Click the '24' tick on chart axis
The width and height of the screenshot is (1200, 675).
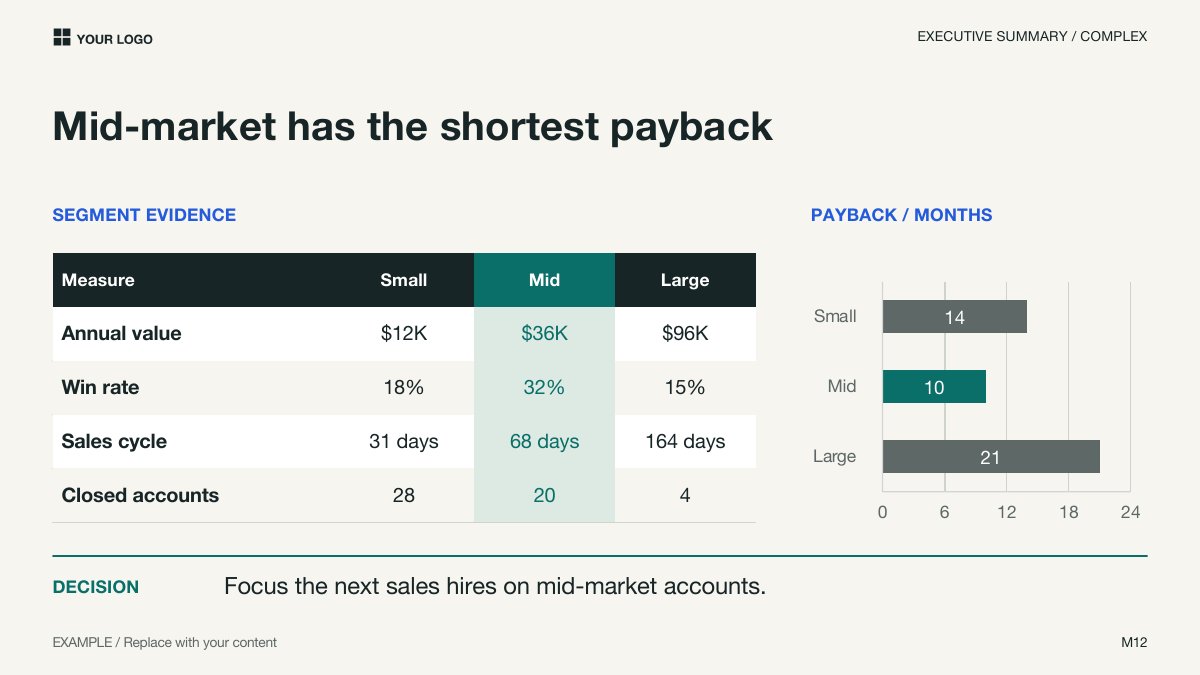[1130, 512]
